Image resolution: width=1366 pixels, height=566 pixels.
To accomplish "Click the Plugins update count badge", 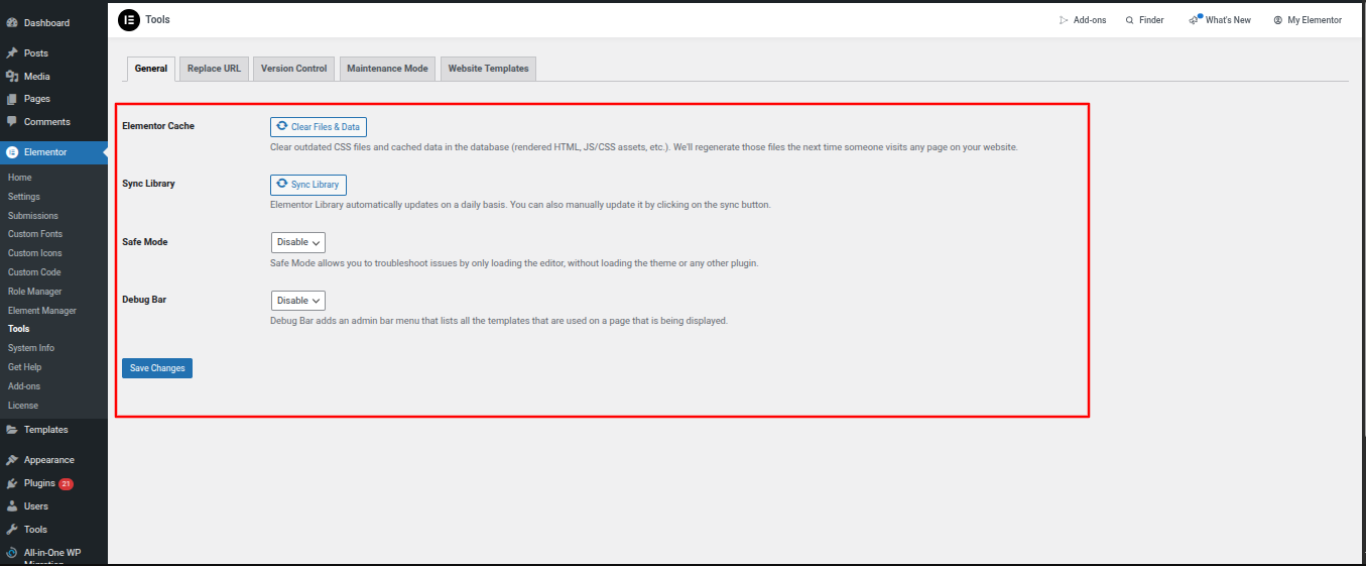I will (66, 484).
